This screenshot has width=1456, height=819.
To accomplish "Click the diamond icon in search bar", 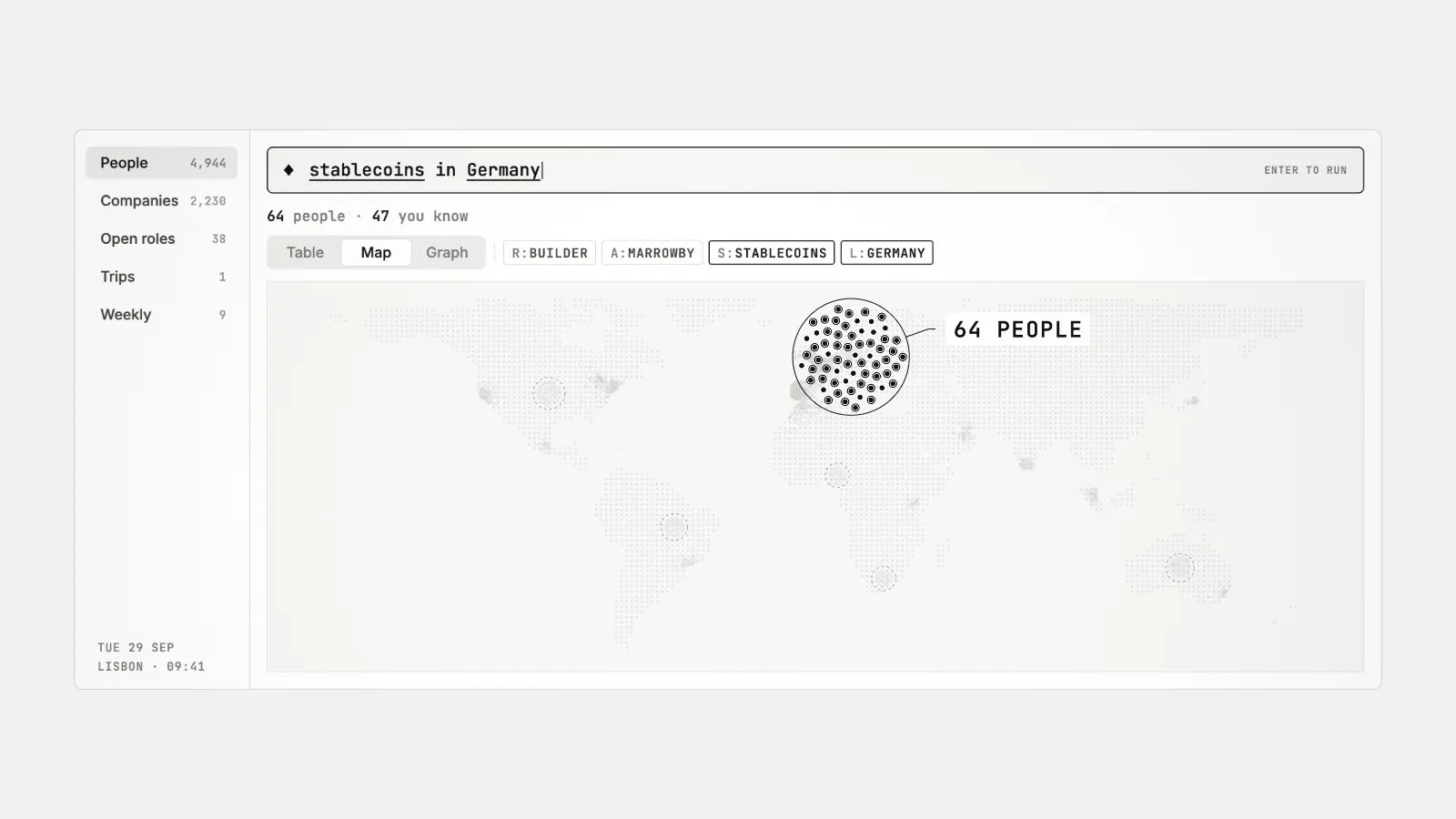I will pyautogui.click(x=288, y=170).
